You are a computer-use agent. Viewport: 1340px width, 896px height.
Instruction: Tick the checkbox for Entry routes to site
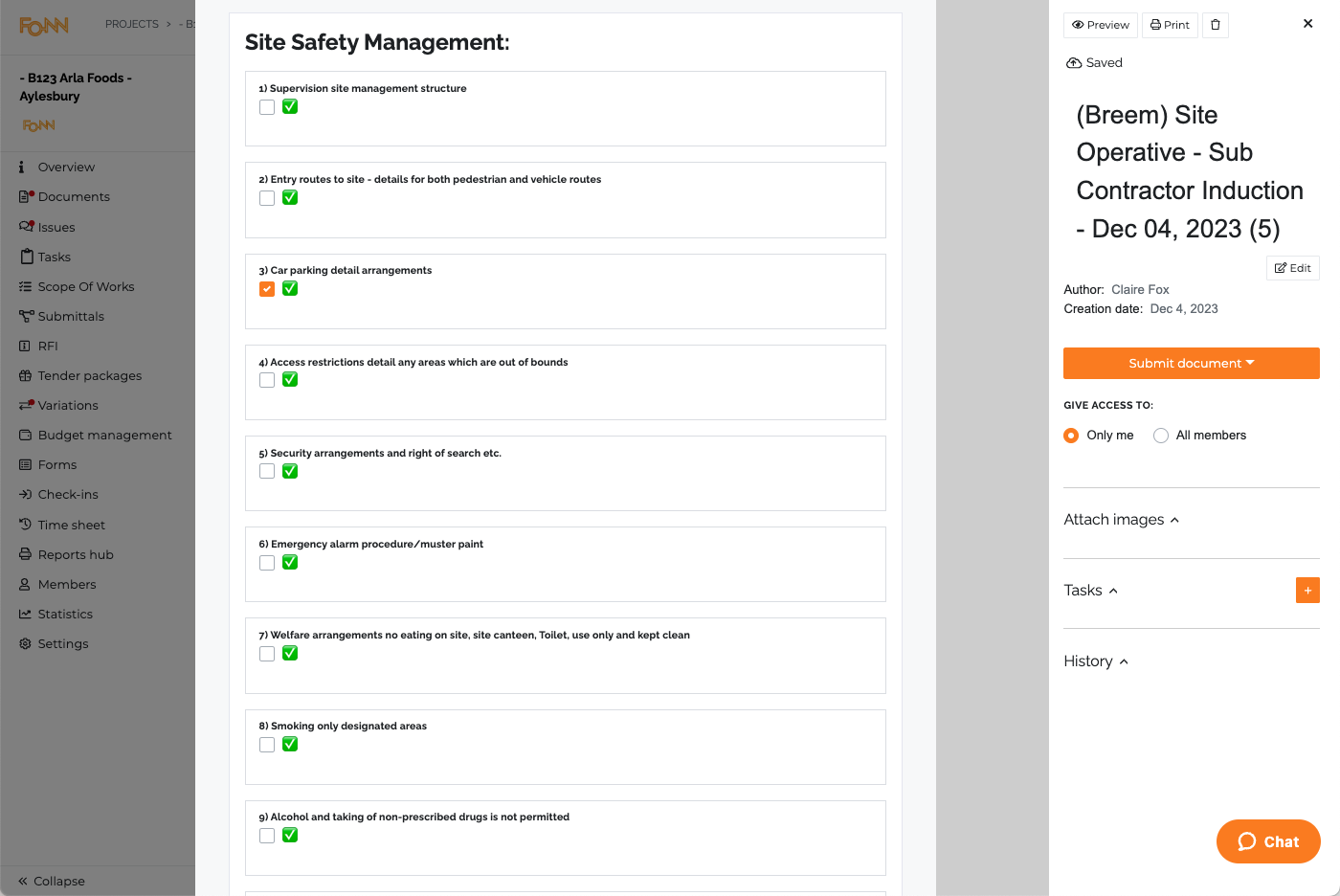pyautogui.click(x=267, y=198)
